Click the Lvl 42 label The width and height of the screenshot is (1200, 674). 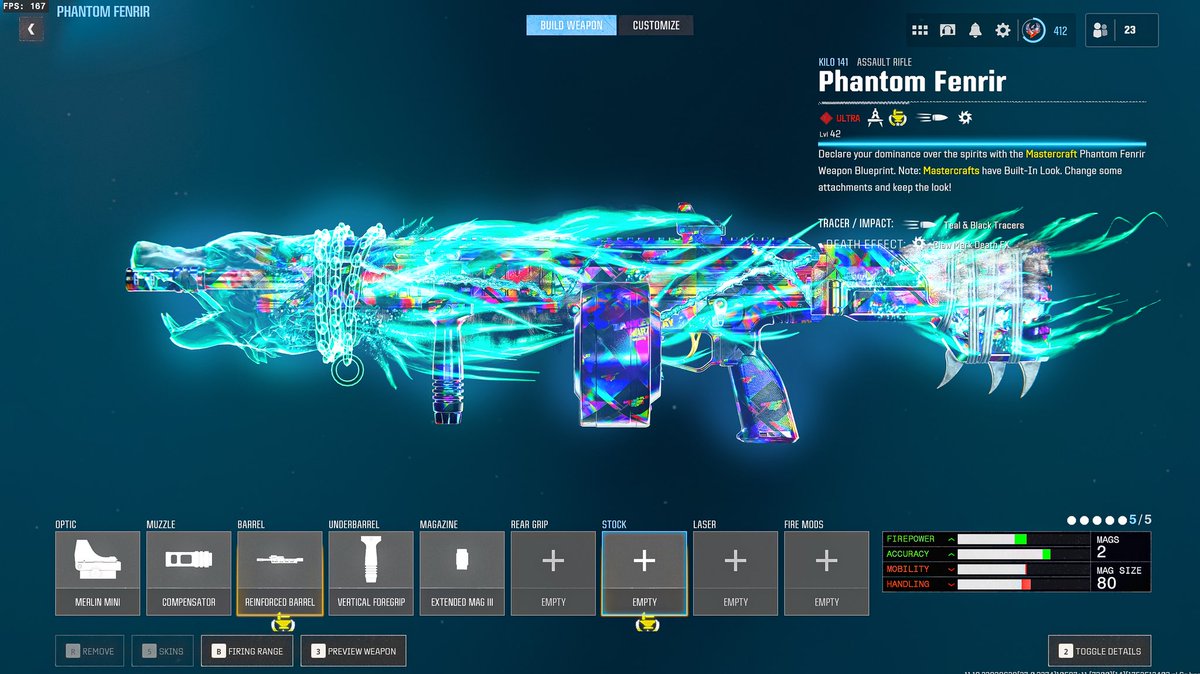829,134
